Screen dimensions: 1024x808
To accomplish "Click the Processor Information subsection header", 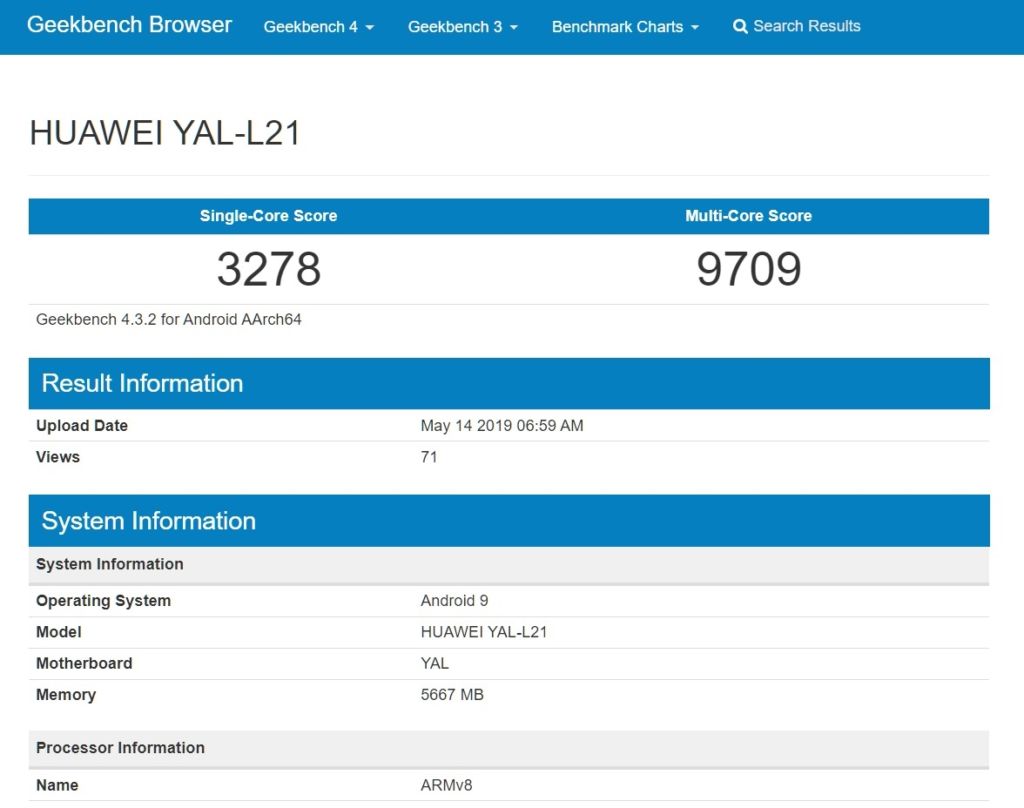I will [x=120, y=748].
